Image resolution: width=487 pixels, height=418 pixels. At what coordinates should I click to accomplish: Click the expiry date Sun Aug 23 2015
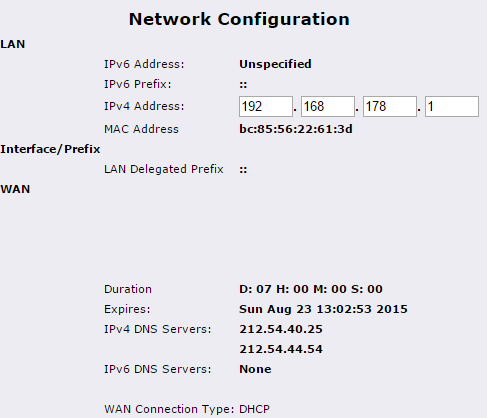point(323,309)
